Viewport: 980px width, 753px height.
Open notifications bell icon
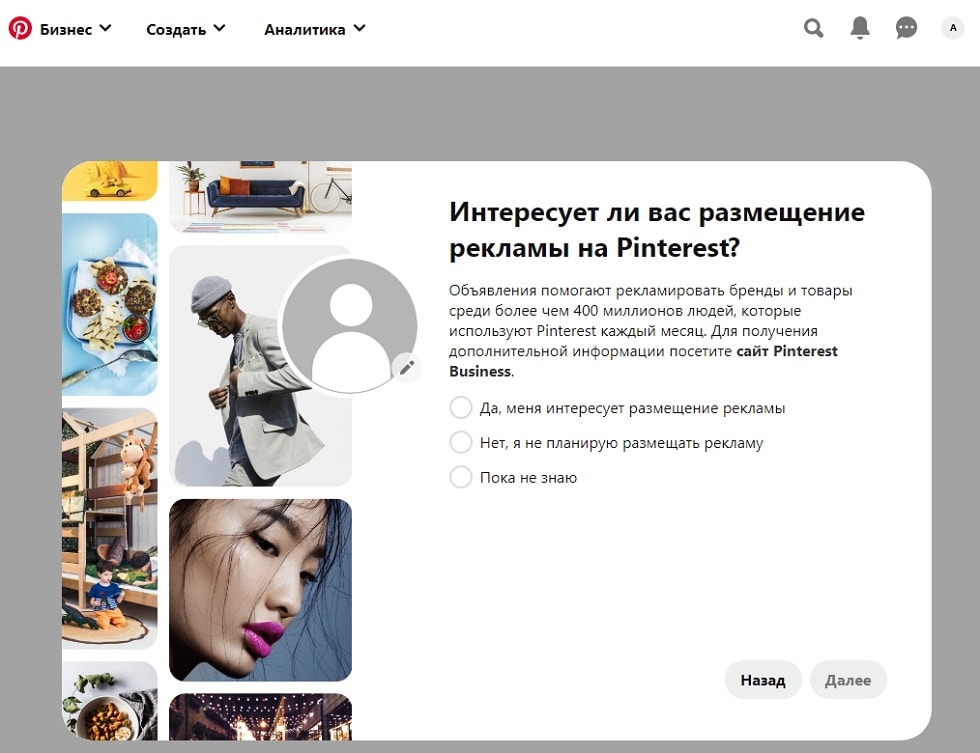tap(860, 28)
